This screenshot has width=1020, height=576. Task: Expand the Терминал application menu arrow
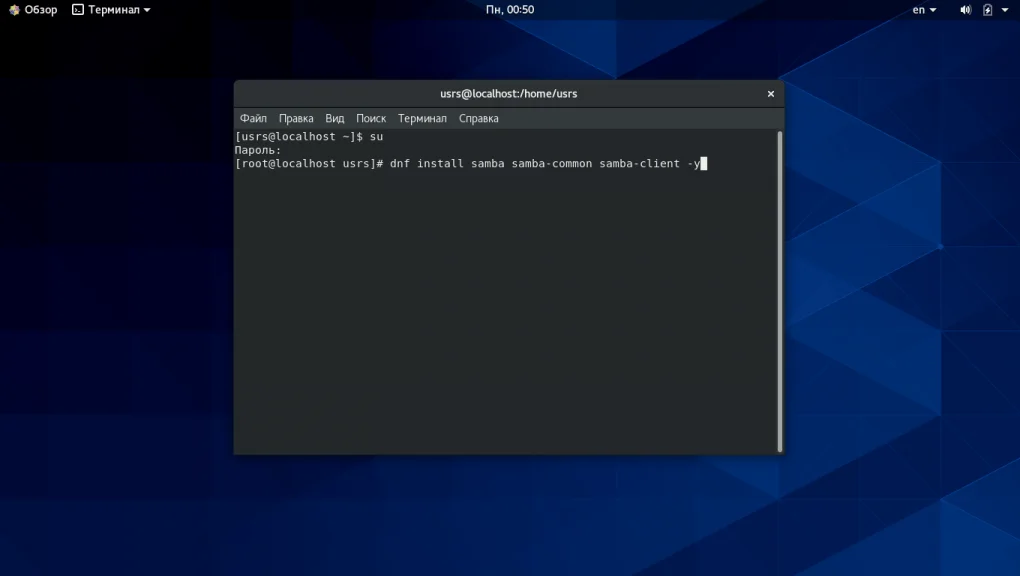pos(147,10)
